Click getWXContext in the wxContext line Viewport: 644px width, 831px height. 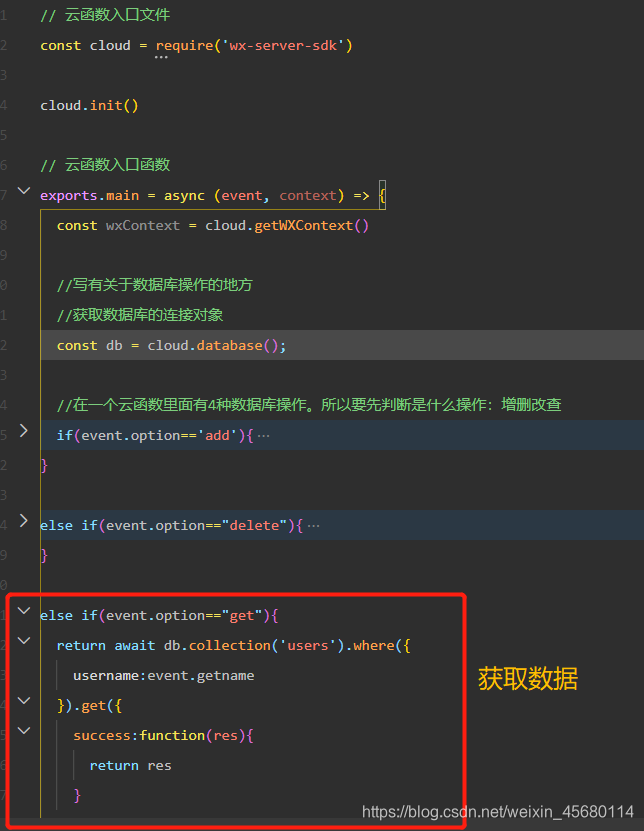click(x=304, y=226)
